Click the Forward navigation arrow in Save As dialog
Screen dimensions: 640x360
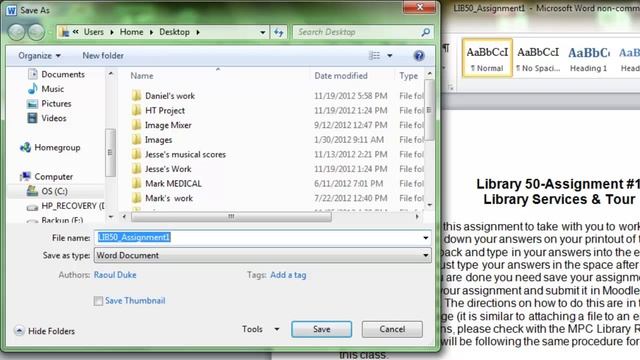point(36,32)
